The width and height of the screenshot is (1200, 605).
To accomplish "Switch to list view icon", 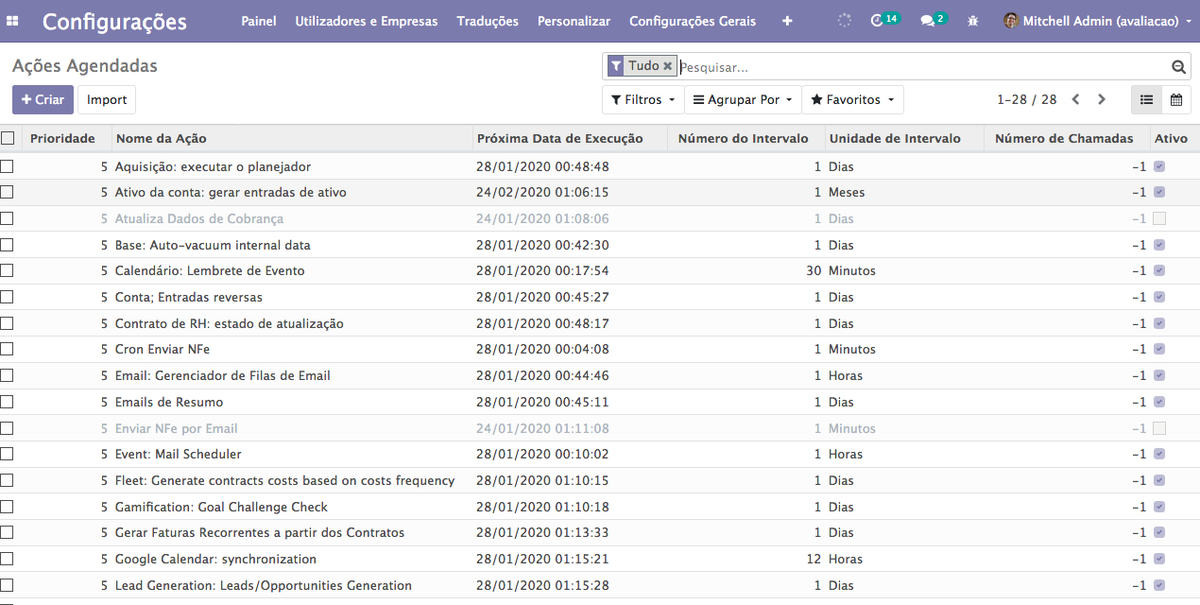I will 1147,100.
